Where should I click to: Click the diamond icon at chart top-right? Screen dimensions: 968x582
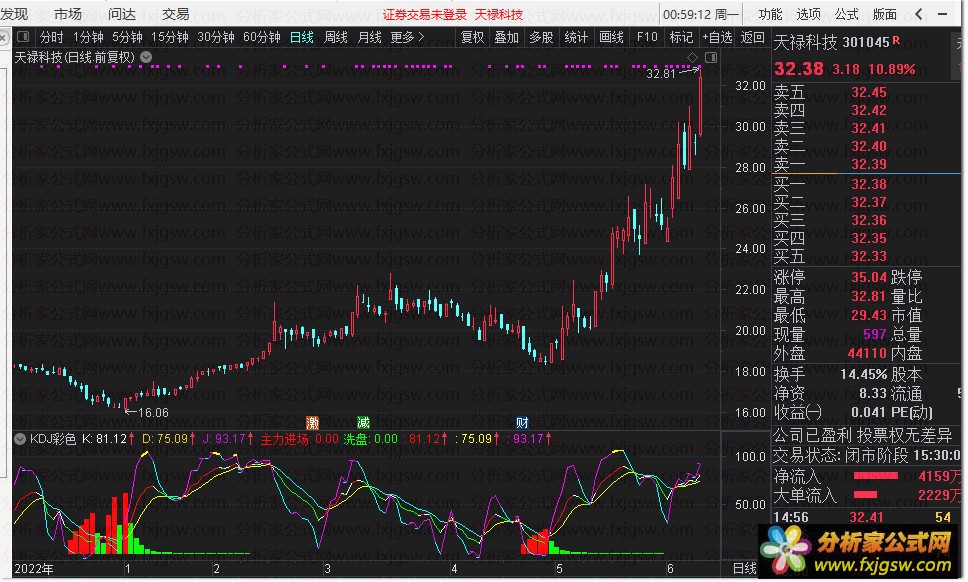click(x=692, y=57)
